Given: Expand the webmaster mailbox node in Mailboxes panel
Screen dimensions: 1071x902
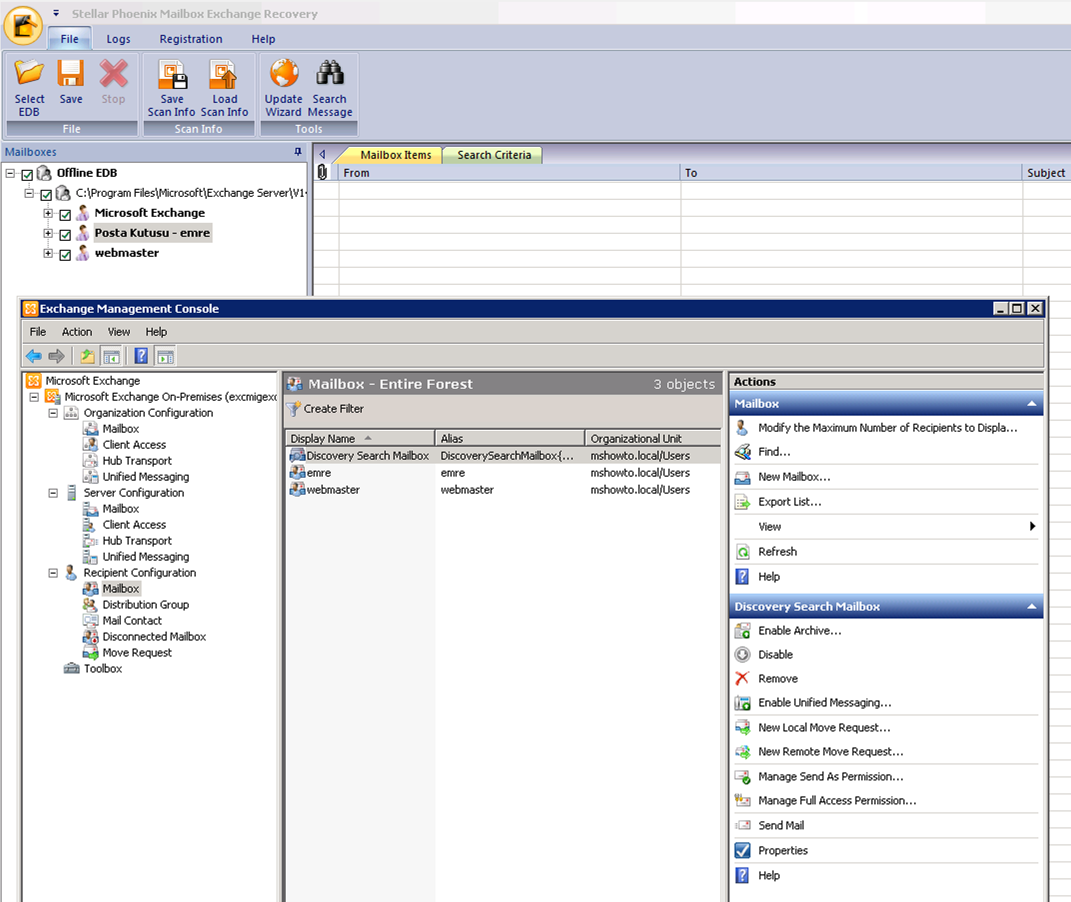Looking at the screenshot, I should tap(48, 253).
